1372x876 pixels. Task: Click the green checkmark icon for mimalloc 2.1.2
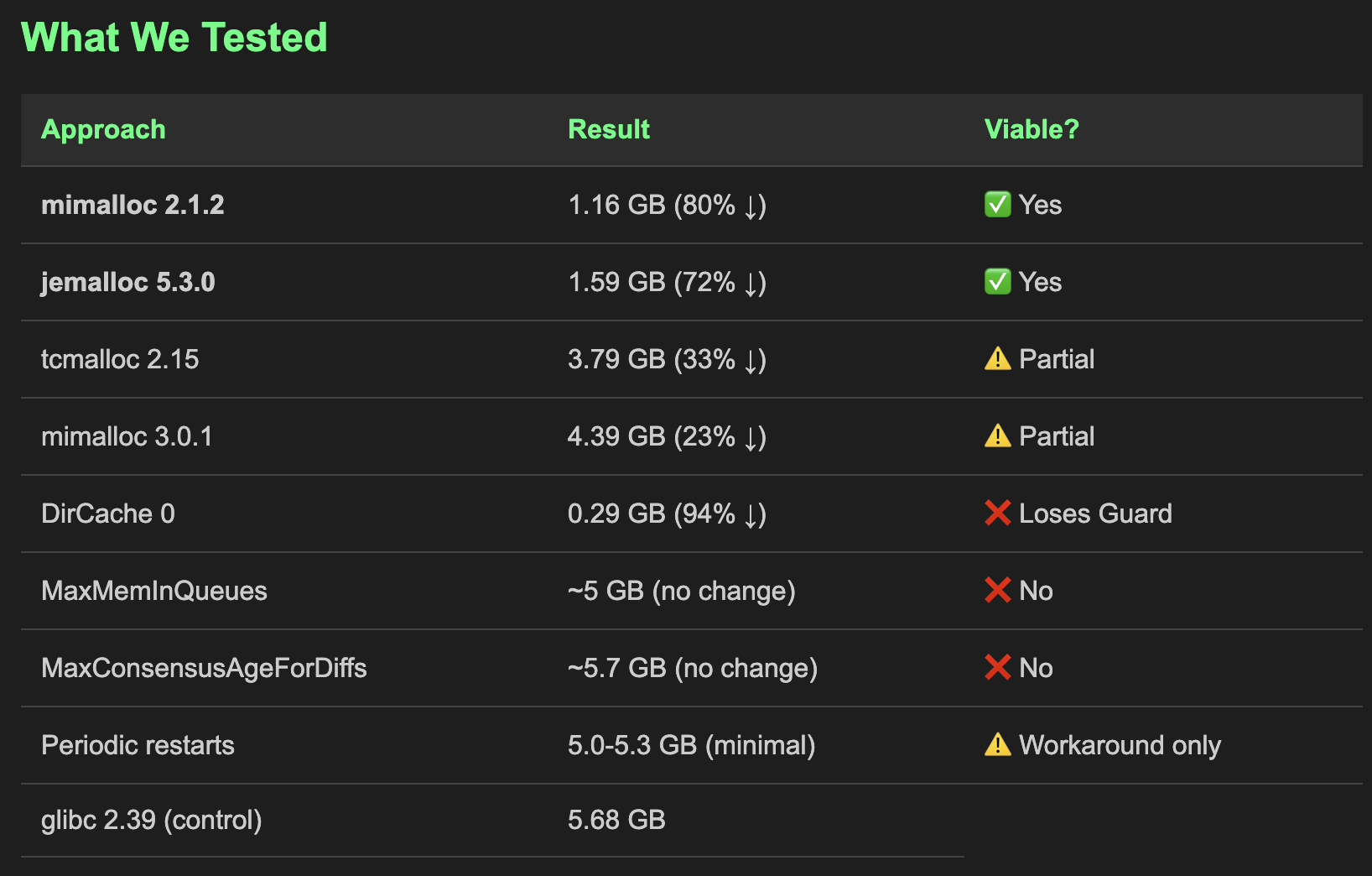pyautogui.click(x=997, y=205)
